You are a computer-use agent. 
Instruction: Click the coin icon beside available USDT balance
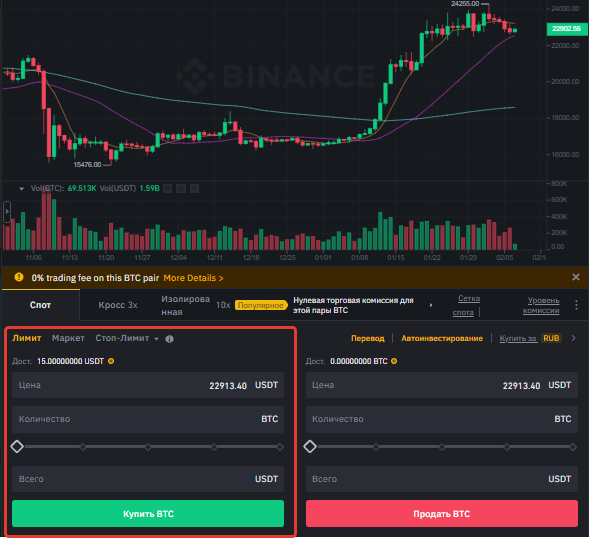coord(111,361)
